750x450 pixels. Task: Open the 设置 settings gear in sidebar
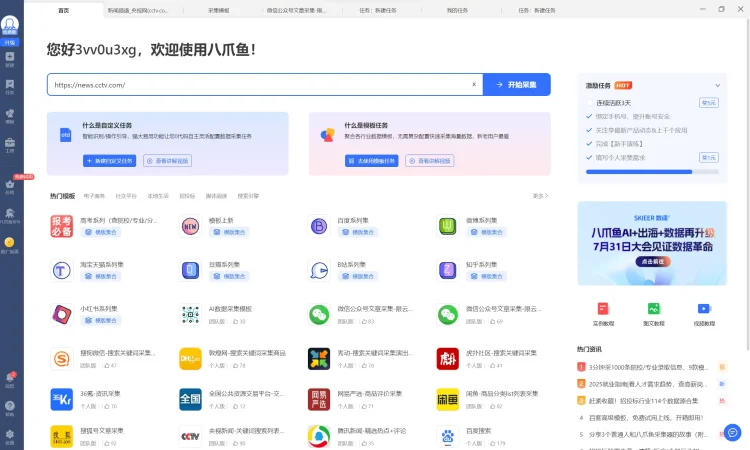(10, 434)
